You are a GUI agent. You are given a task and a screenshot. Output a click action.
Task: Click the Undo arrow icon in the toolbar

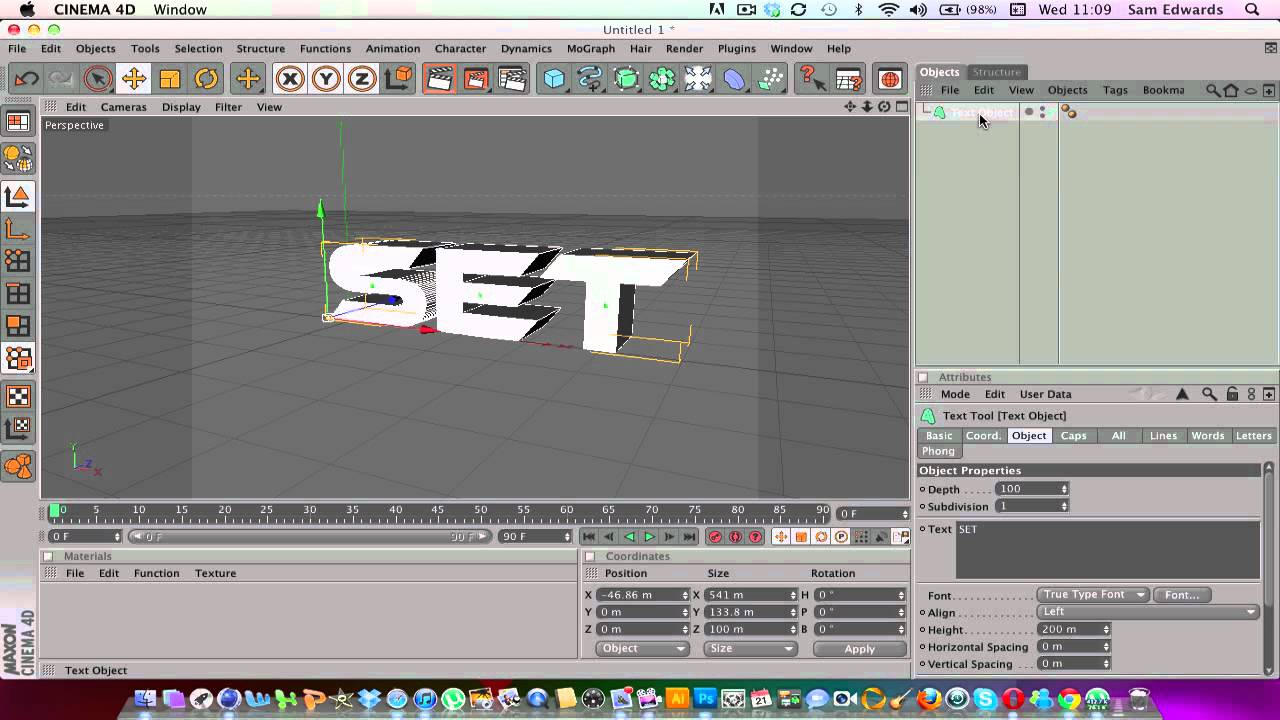(26, 78)
